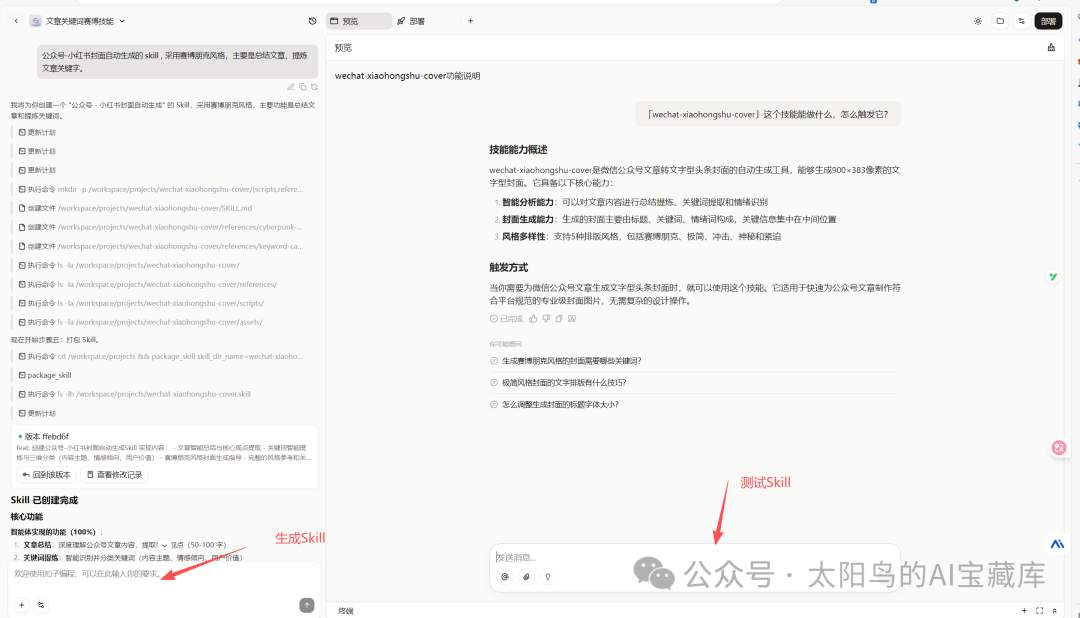Screen dimensions: 1080x618
Task: Open the folder icon in the top bar
Action: coord(1000,21)
